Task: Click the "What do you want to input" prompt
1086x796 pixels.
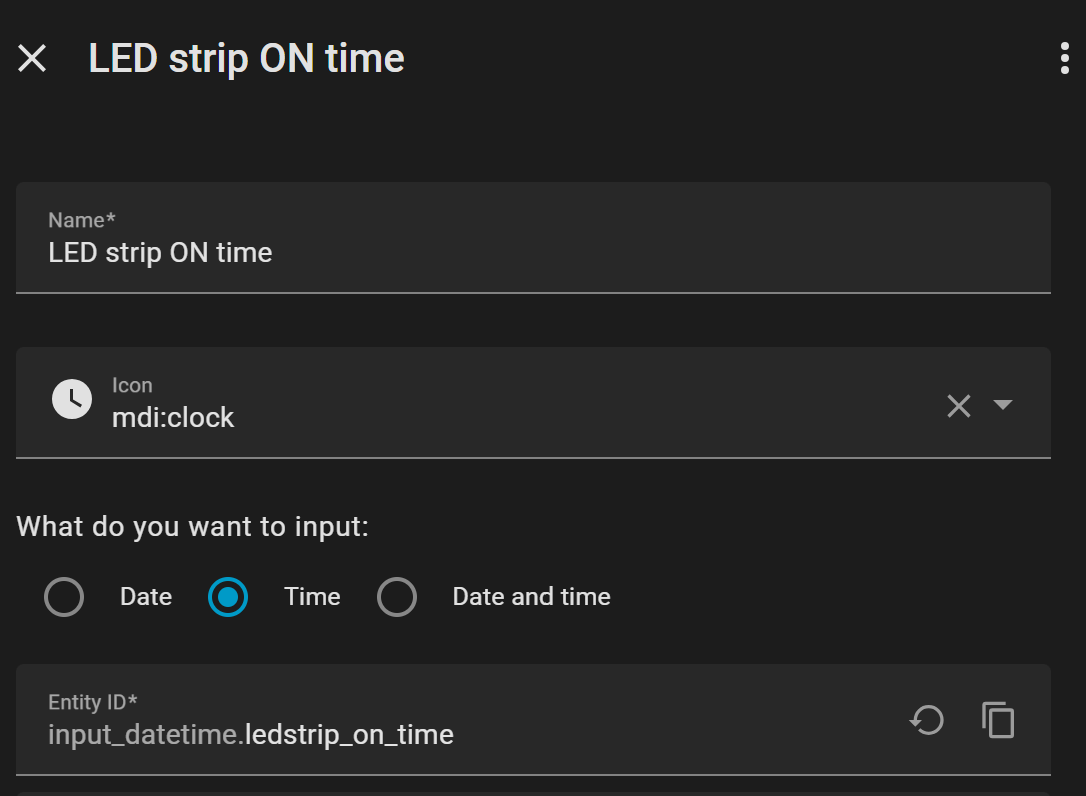Action: pos(193,526)
